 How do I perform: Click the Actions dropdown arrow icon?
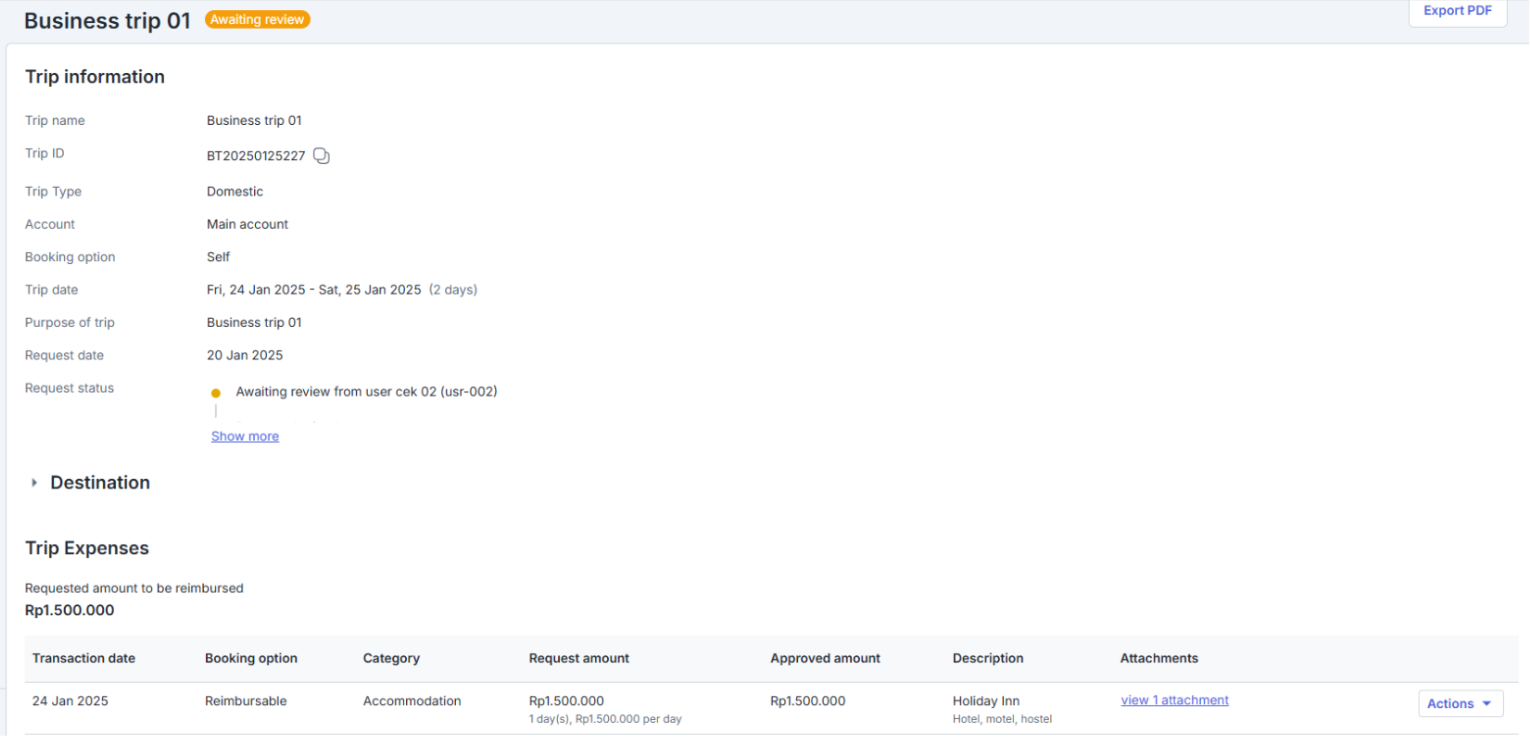click(x=1486, y=704)
